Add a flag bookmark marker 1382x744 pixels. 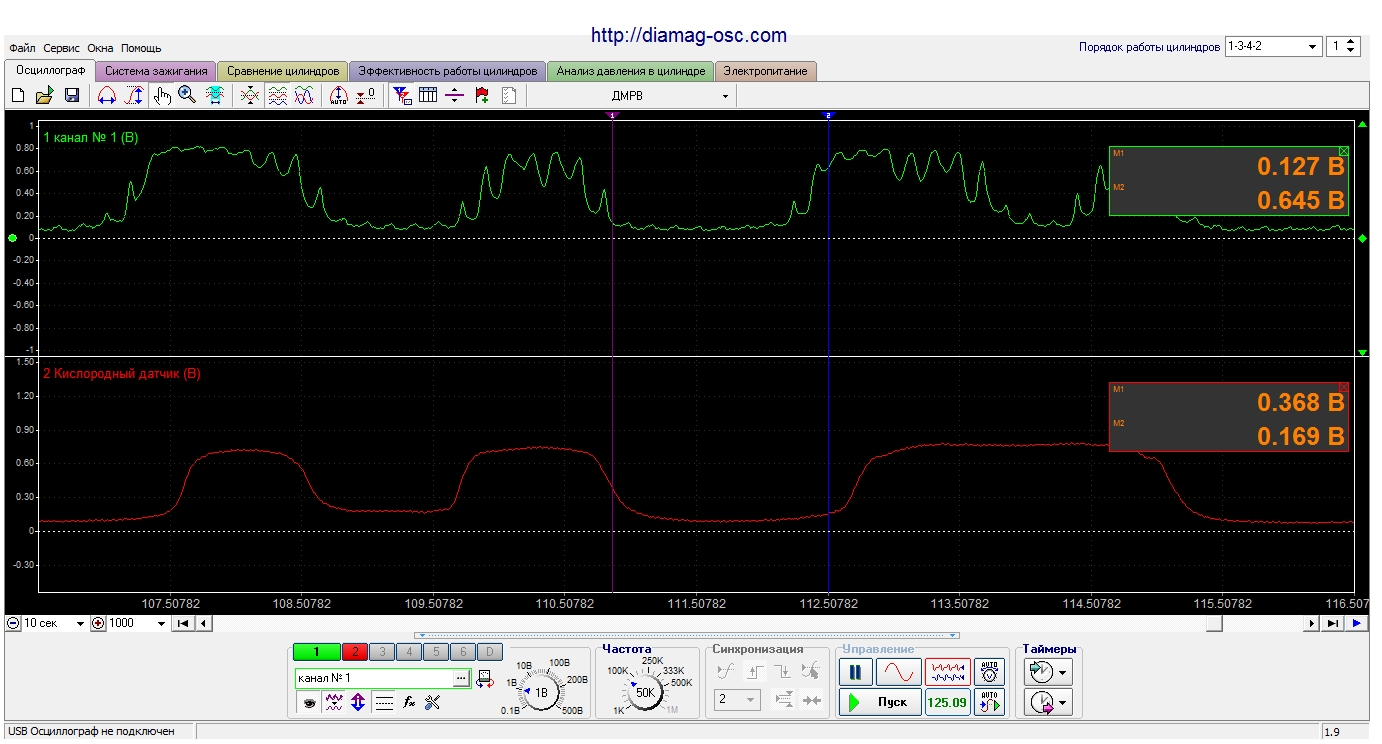[x=482, y=95]
